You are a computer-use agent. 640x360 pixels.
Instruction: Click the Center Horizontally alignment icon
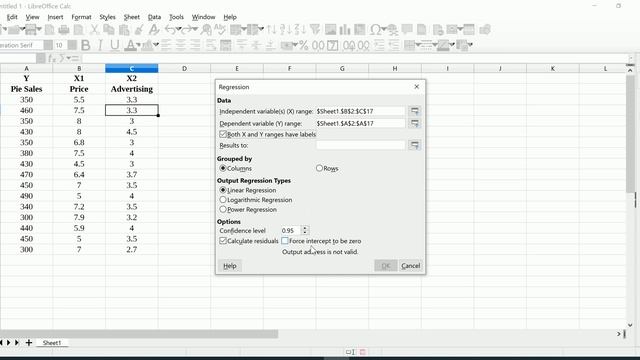(180, 45)
